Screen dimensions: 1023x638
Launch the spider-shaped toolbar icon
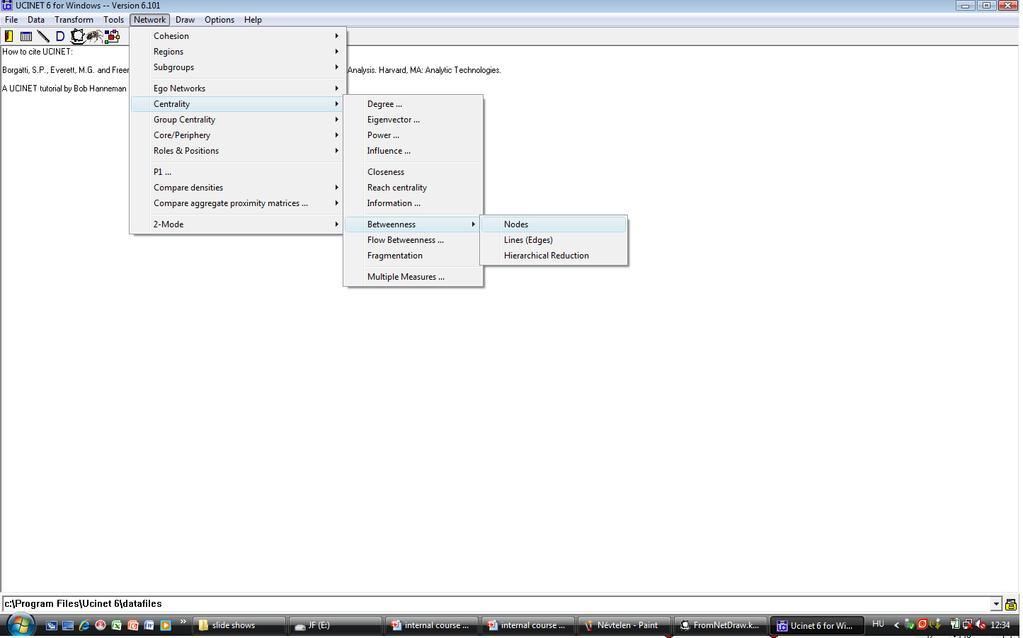click(95, 37)
